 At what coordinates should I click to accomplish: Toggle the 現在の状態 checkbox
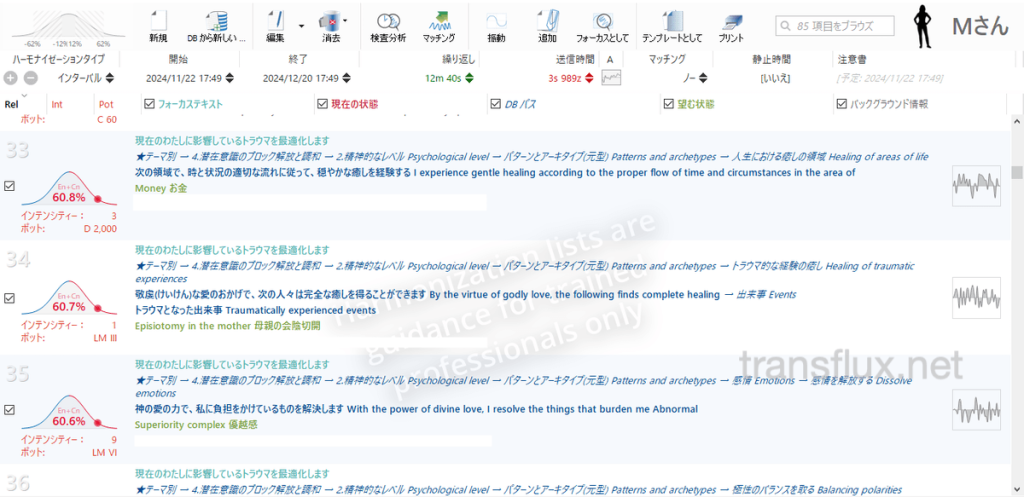pyautogui.click(x=322, y=104)
